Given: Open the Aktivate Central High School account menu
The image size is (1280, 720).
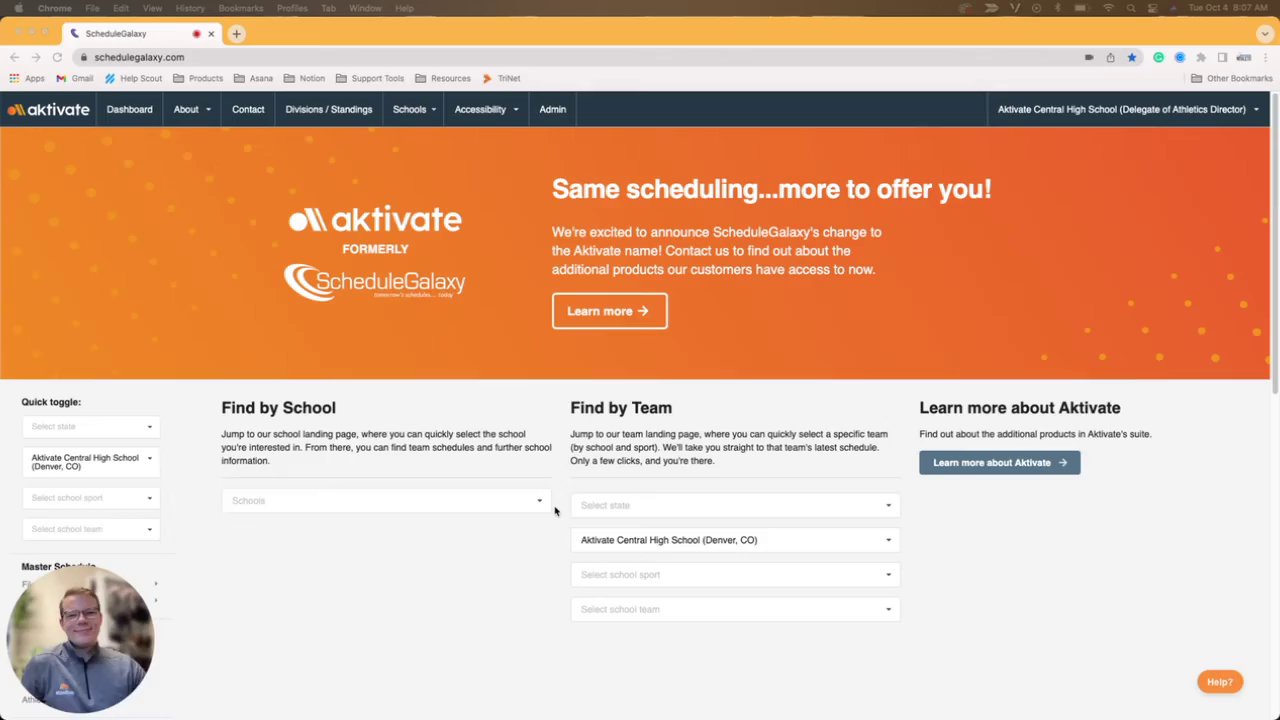Looking at the screenshot, I should 1128,109.
